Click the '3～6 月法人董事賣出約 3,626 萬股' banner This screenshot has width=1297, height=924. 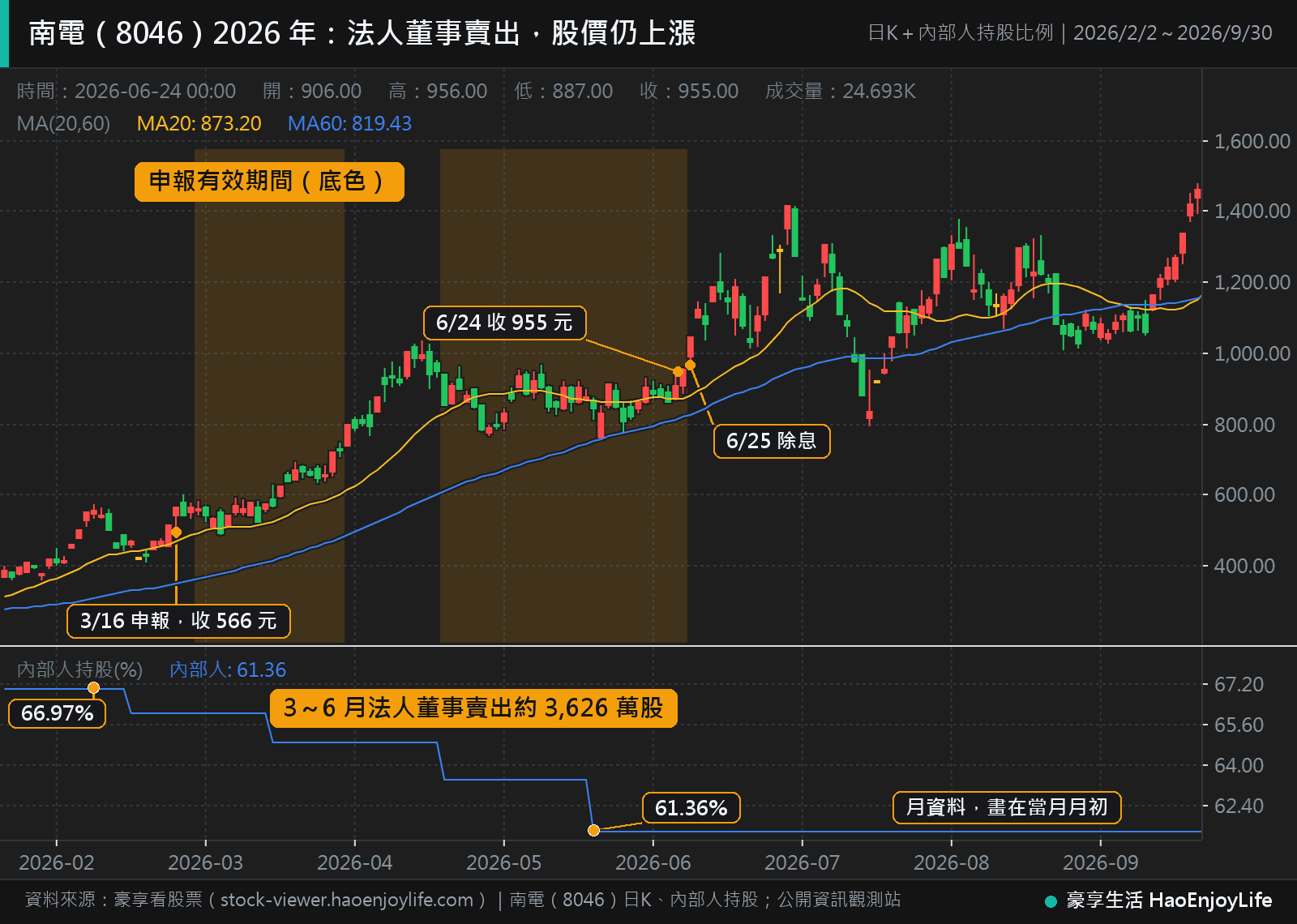(x=473, y=708)
